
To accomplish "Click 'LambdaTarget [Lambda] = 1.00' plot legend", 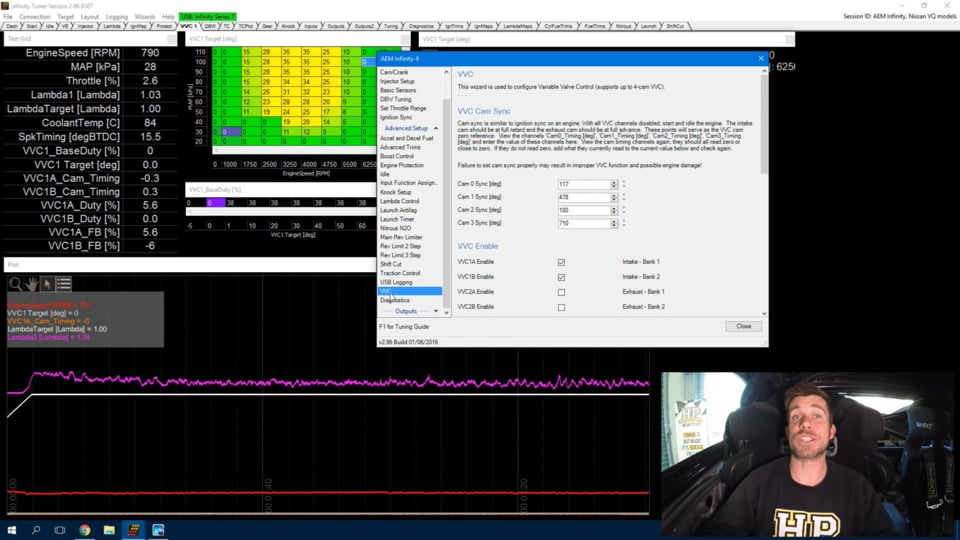I will (57, 329).
